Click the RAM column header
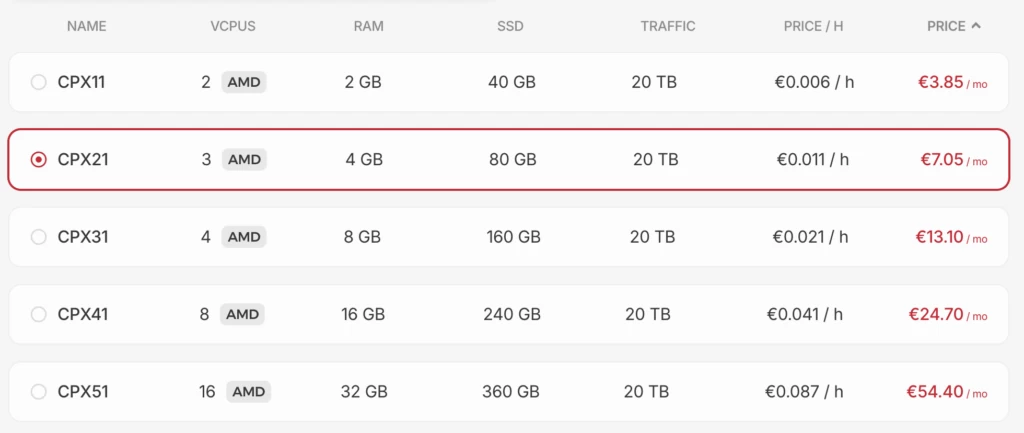1024x433 pixels. [368, 26]
